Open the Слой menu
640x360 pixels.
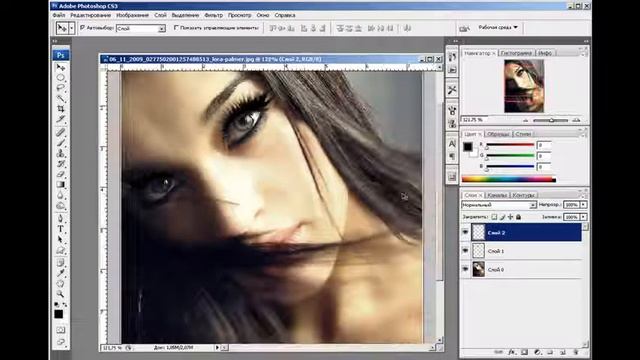click(160, 15)
